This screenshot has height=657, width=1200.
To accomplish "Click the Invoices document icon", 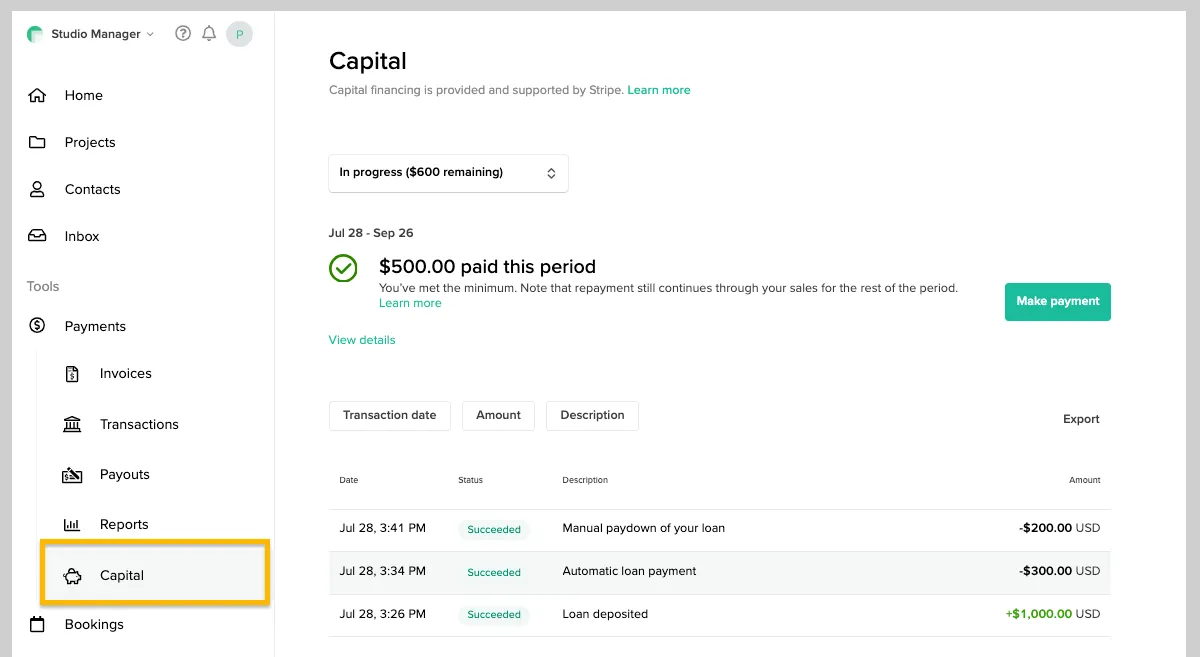I will tap(72, 374).
